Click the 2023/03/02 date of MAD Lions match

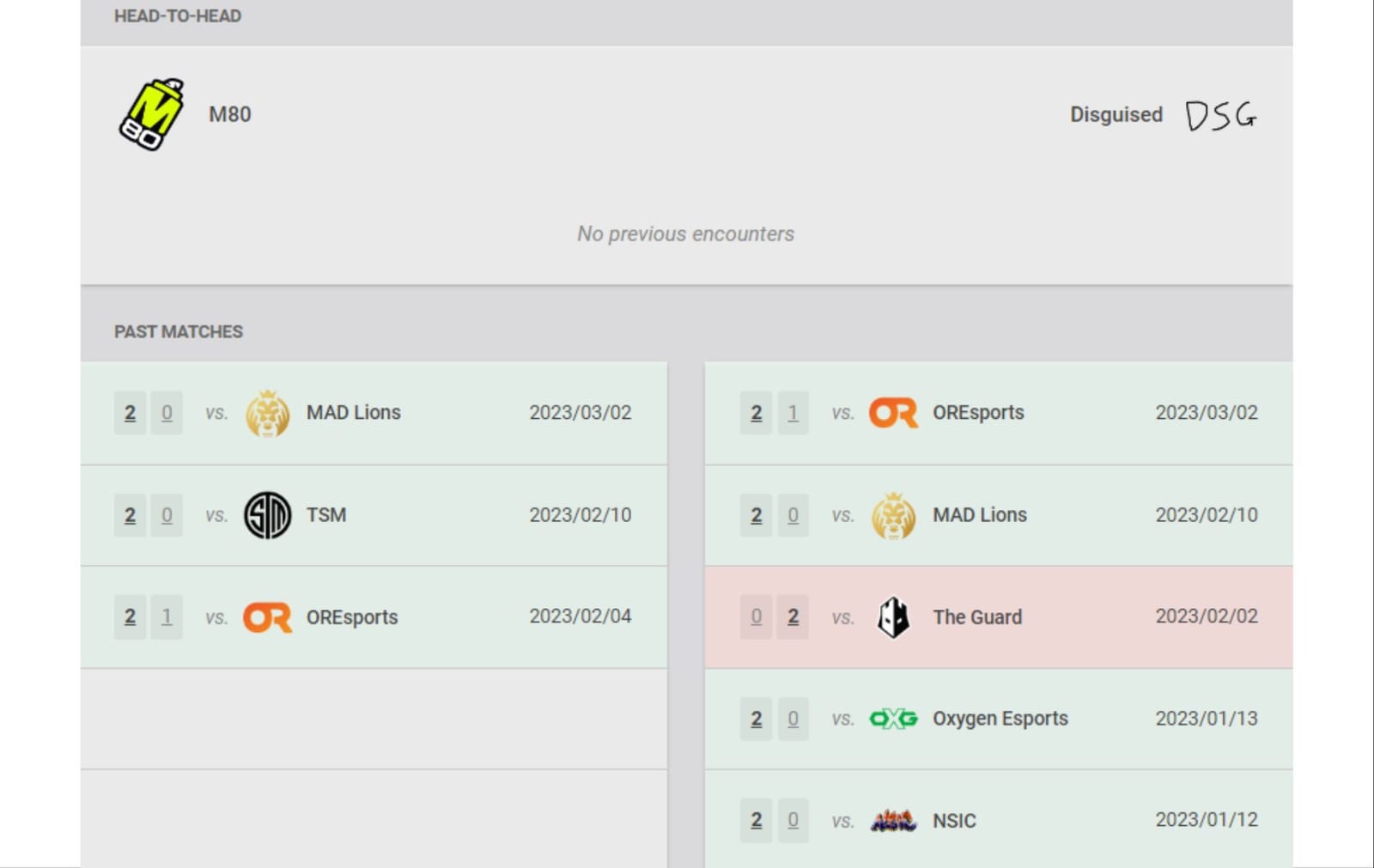(580, 412)
